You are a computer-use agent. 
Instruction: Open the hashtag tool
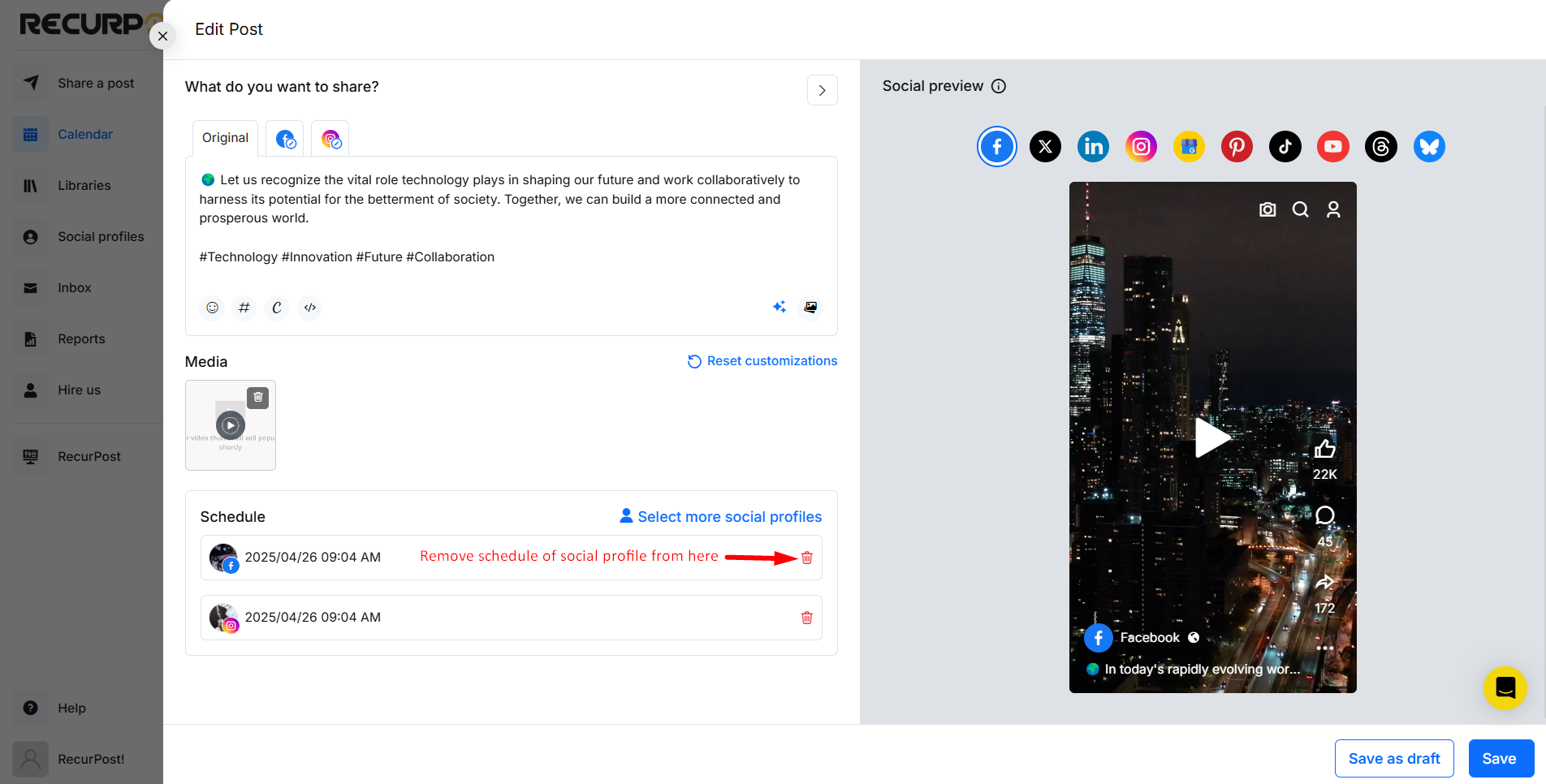tap(244, 308)
